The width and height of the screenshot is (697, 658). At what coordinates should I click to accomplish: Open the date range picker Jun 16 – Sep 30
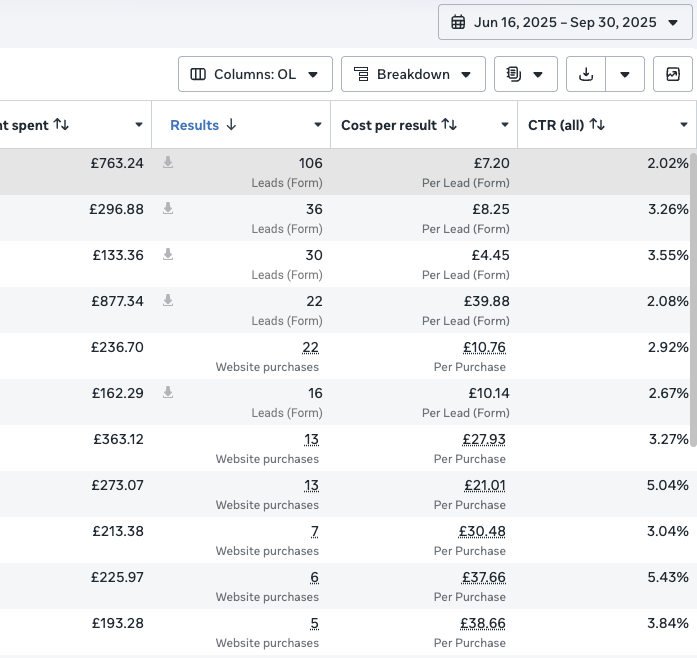point(565,22)
